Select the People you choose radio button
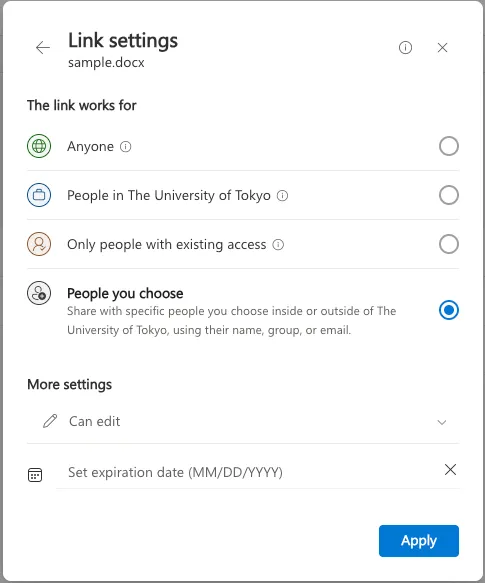The width and height of the screenshot is (485, 583). (449, 310)
